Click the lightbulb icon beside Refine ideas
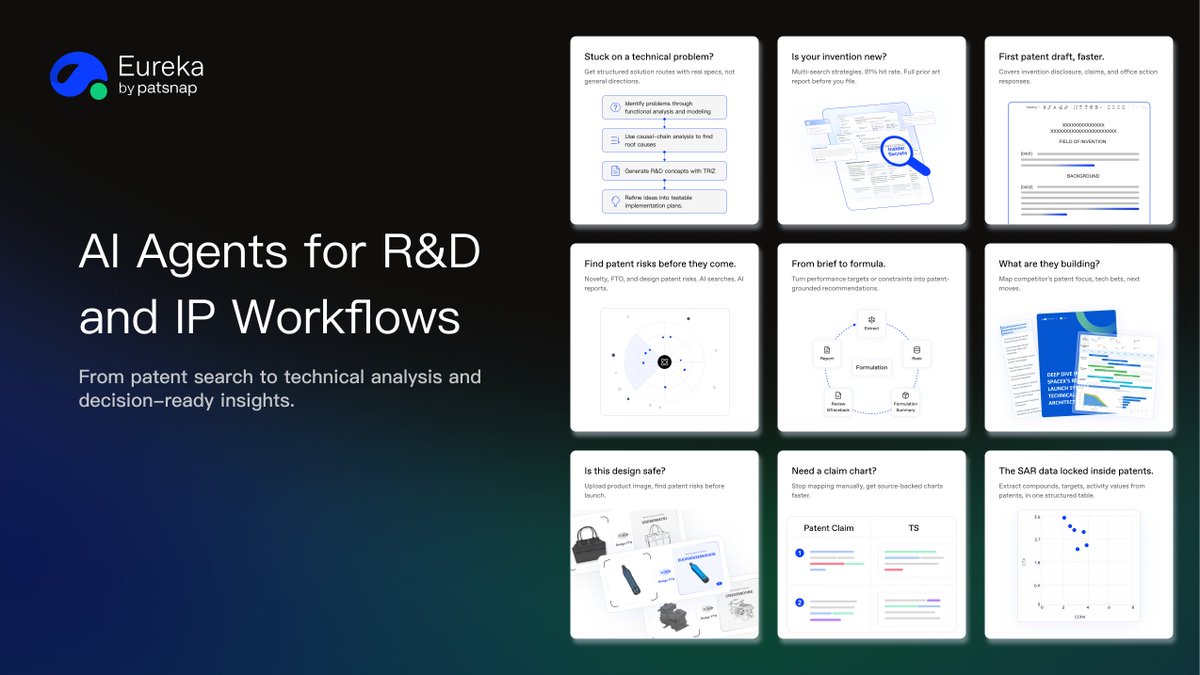This screenshot has height=675, width=1200. 615,201
